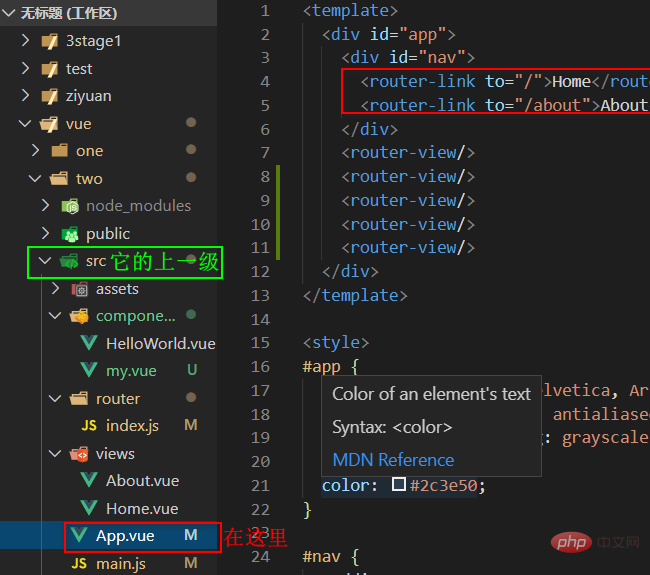Viewport: 650px width, 575px height.
Task: Click the JS icon beside main.js
Action: [79, 563]
